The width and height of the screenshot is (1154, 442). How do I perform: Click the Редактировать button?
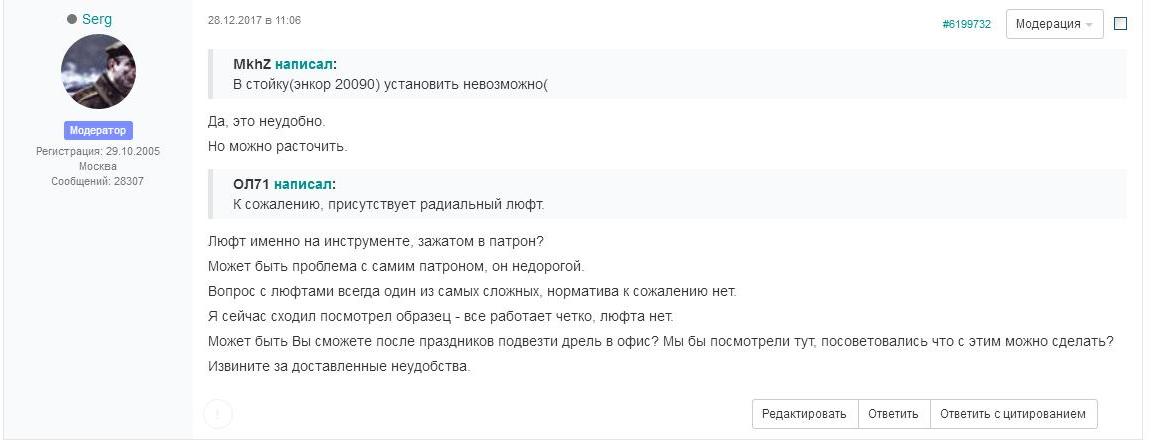pos(804,414)
